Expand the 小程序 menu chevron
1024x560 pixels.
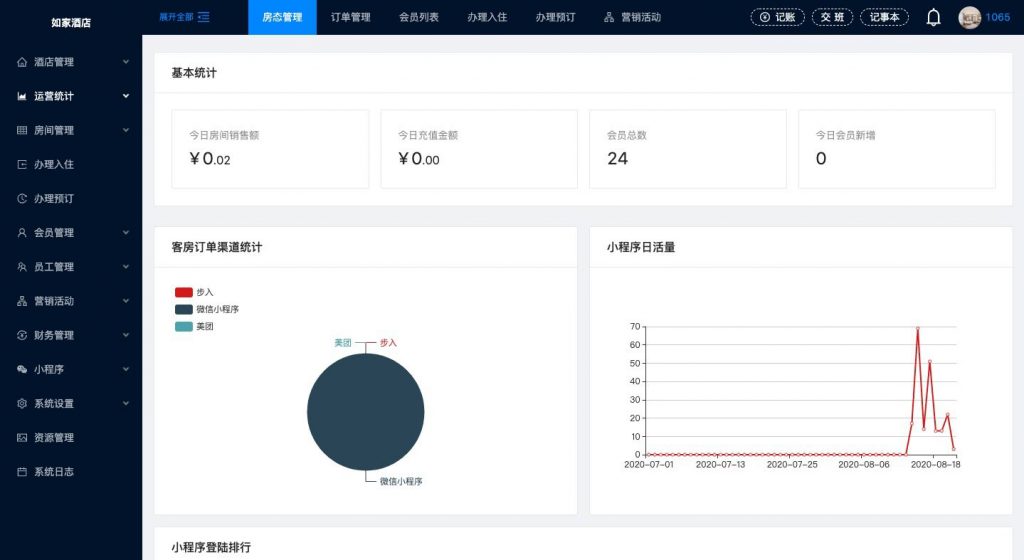click(x=126, y=369)
